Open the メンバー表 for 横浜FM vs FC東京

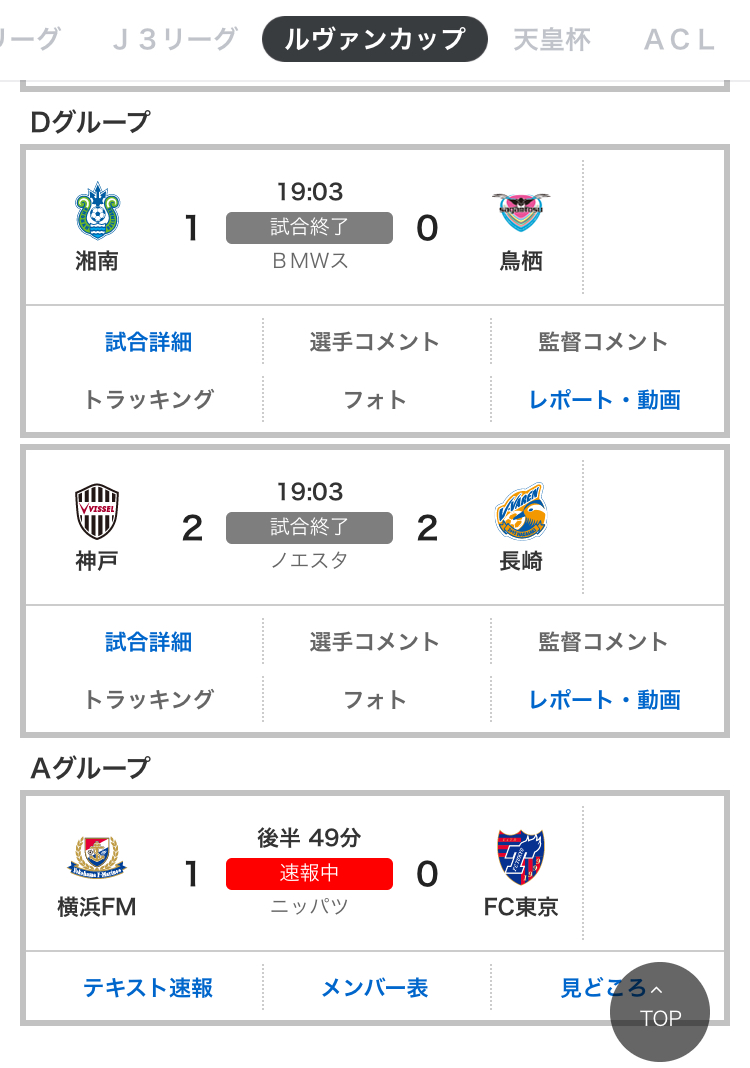click(374, 988)
